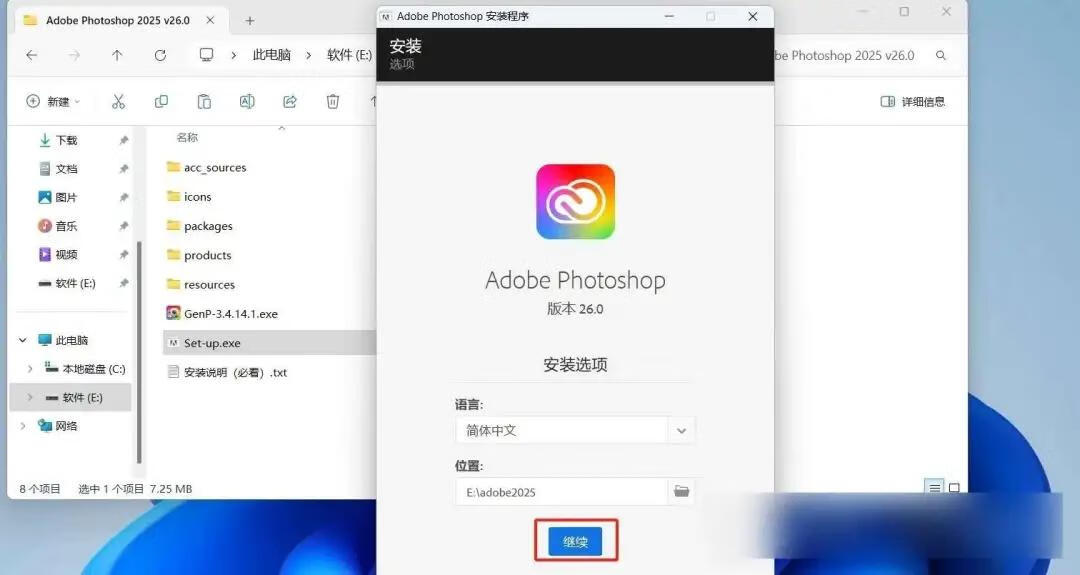This screenshot has height=575, width=1080.
Task: Switch to details list view icon in status bar
Action: pos(934,488)
